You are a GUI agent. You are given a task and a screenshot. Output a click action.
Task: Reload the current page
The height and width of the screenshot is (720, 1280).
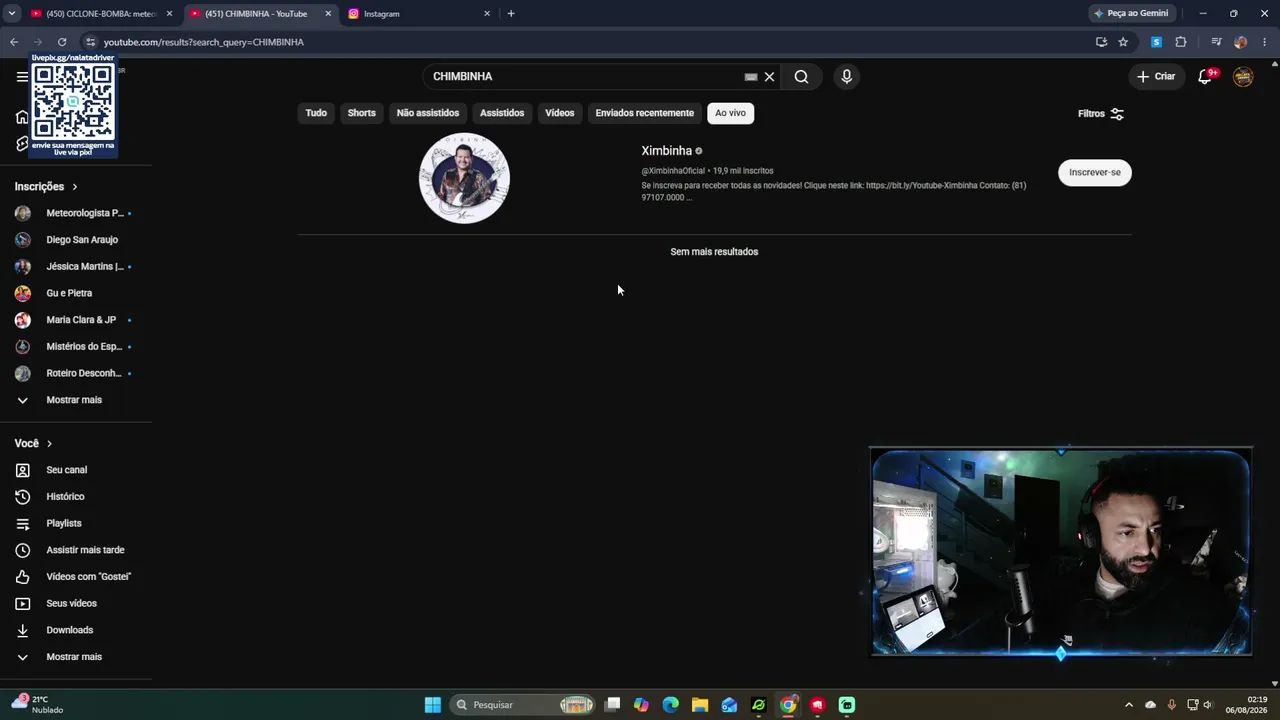click(x=62, y=42)
